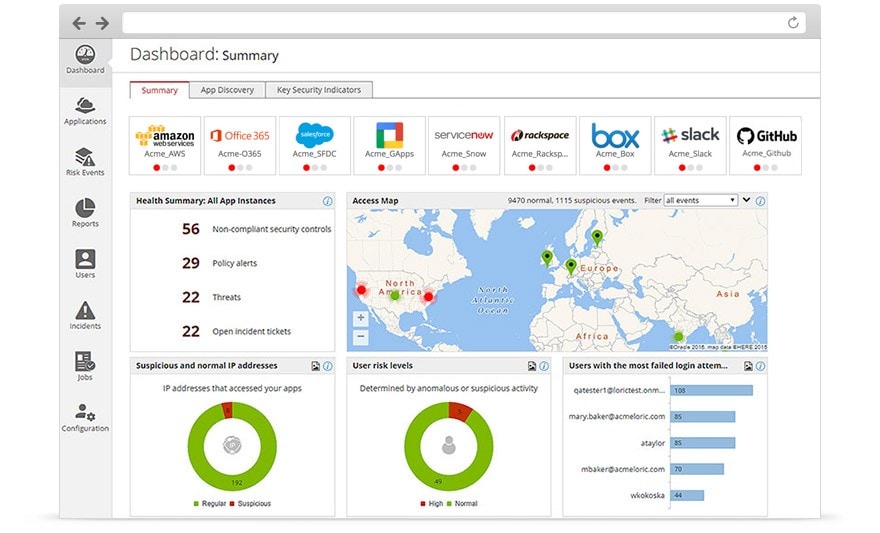
Task: Click the mbaker@acmeloric.com bar showing 70
Action: point(697,469)
